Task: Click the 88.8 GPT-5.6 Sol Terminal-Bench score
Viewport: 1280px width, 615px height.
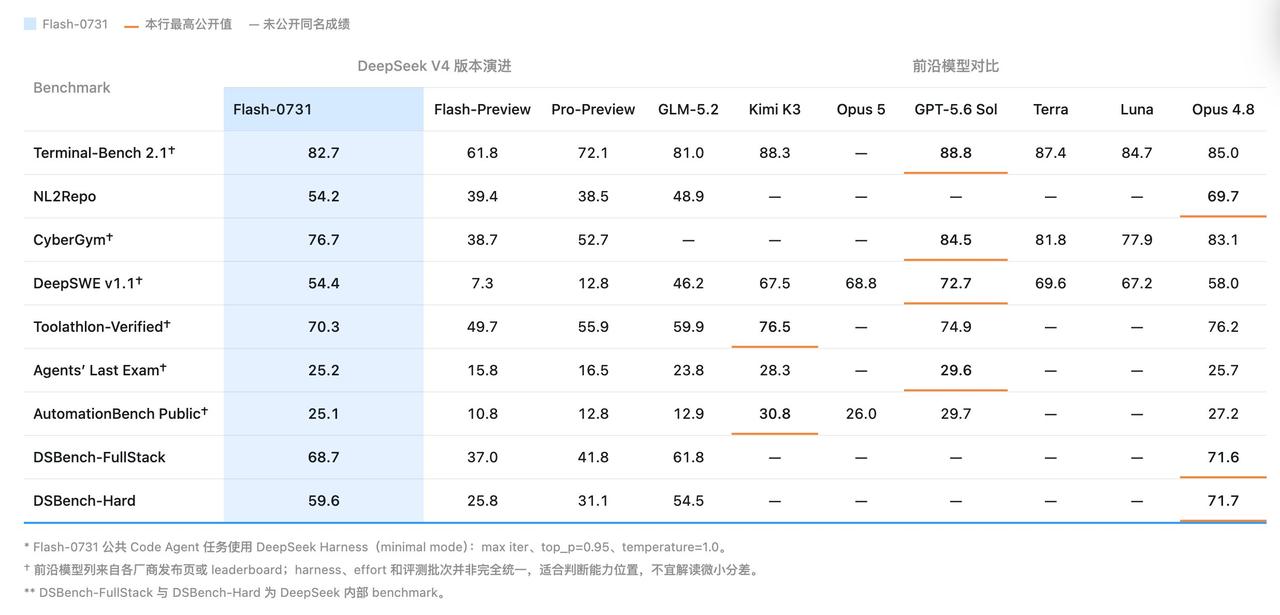Action: coord(956,153)
